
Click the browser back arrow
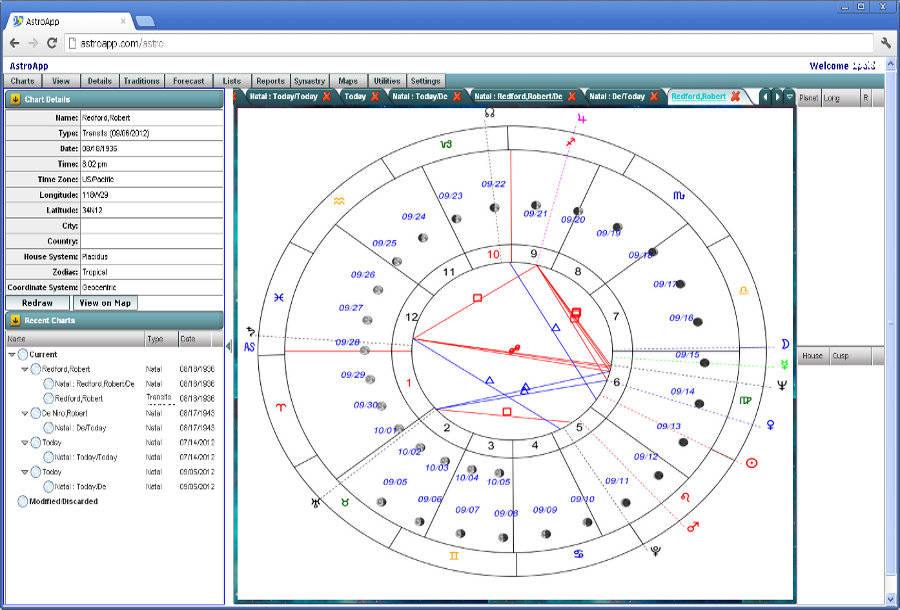click(15, 43)
